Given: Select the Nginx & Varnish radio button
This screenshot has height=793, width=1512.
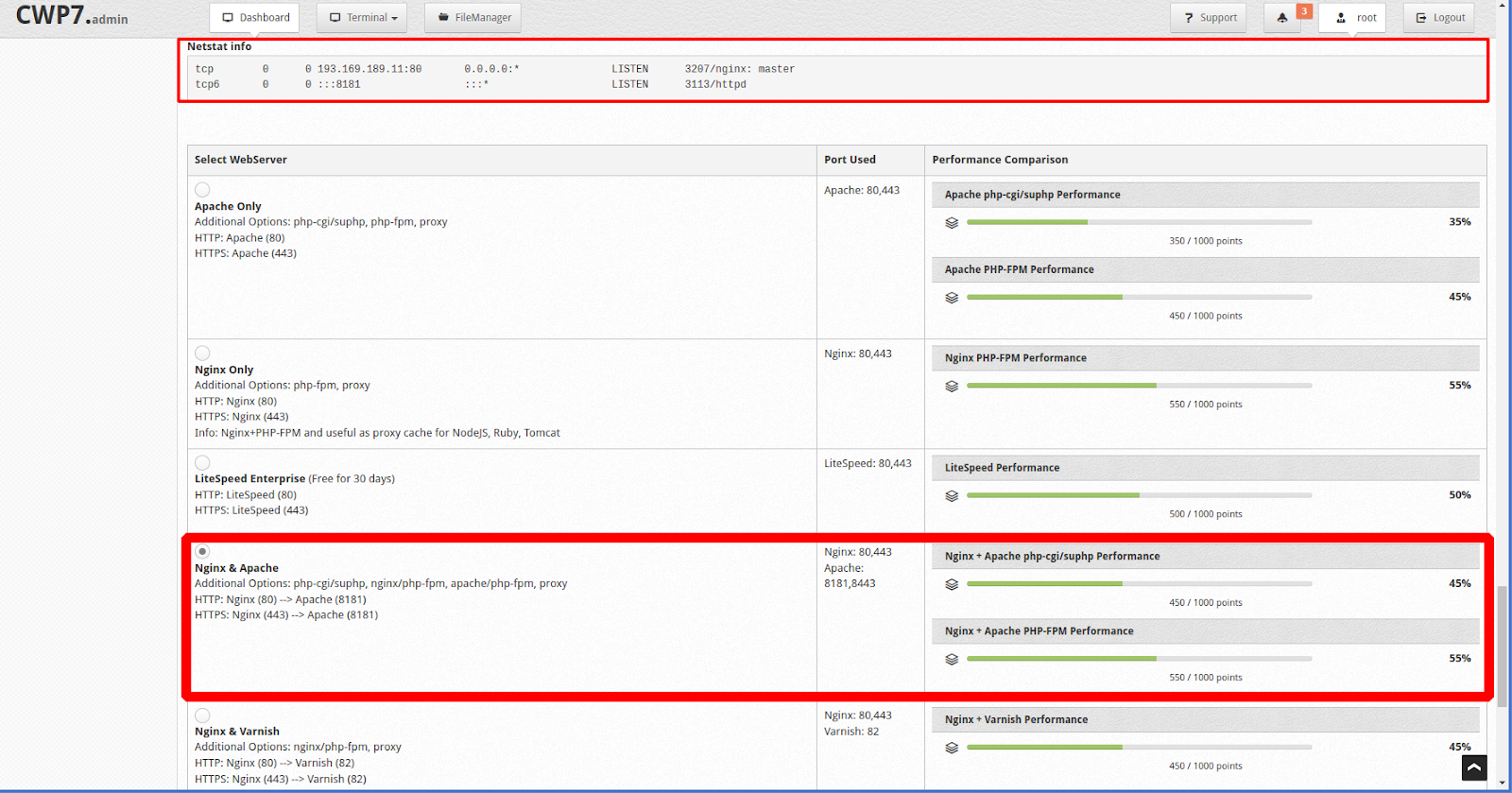Looking at the screenshot, I should 202,715.
